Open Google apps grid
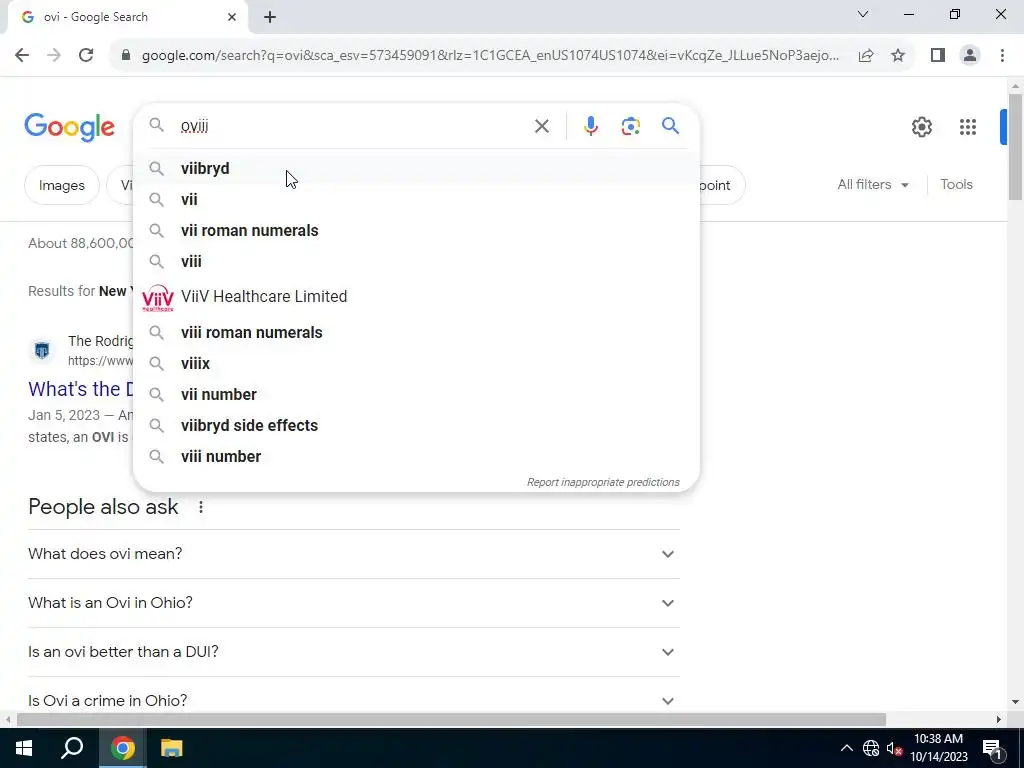1024x768 pixels. click(967, 127)
